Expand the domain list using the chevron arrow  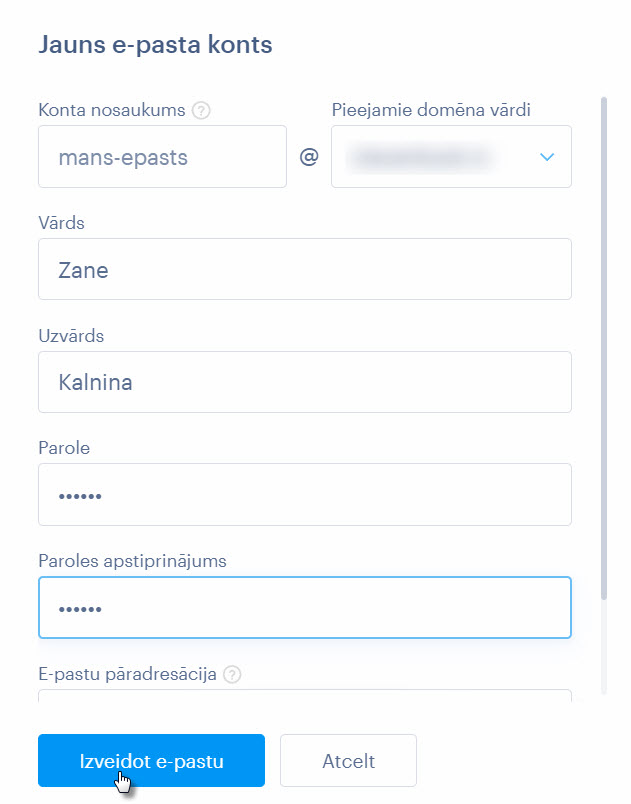tap(547, 157)
